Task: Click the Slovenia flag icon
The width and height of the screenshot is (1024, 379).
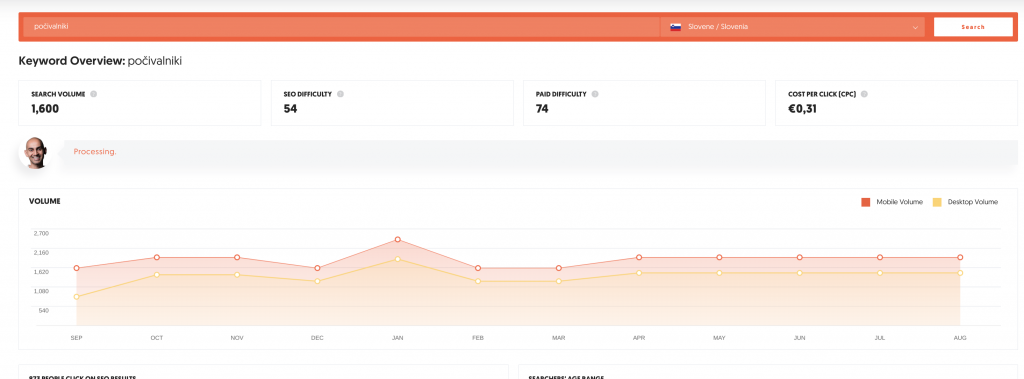Action: (x=675, y=27)
